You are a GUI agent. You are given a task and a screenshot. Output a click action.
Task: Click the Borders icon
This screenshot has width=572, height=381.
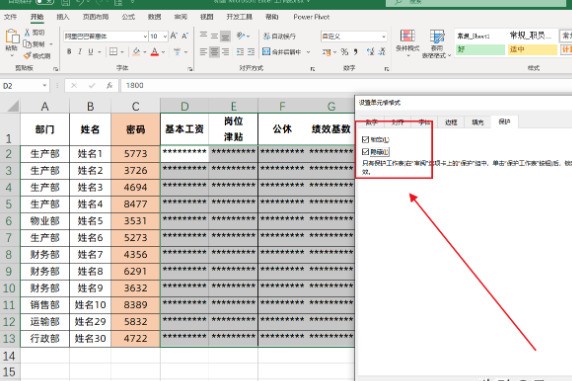click(113, 52)
